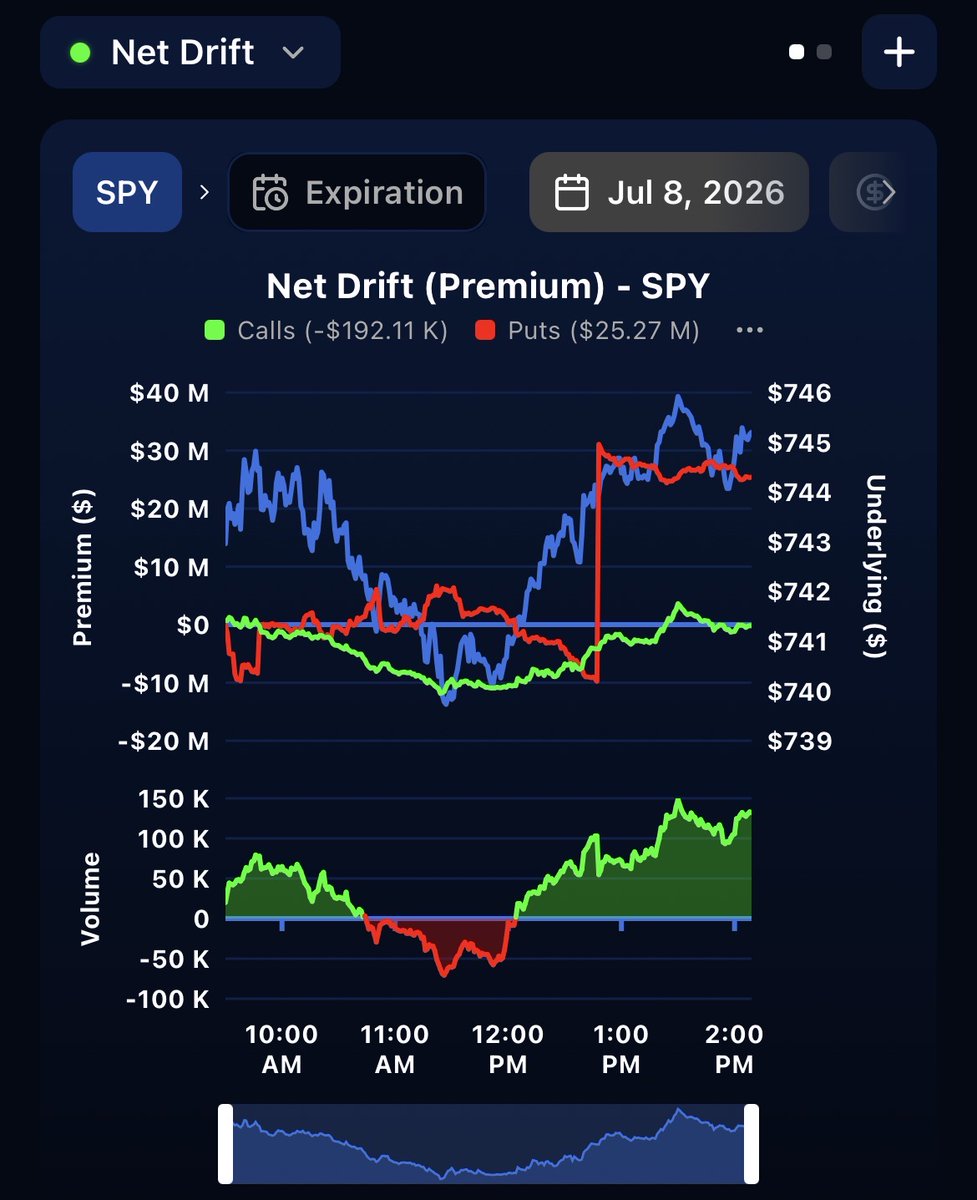Click the 10:00 AM time axis label
Viewport: 977px width, 1200px height.
point(281,1049)
